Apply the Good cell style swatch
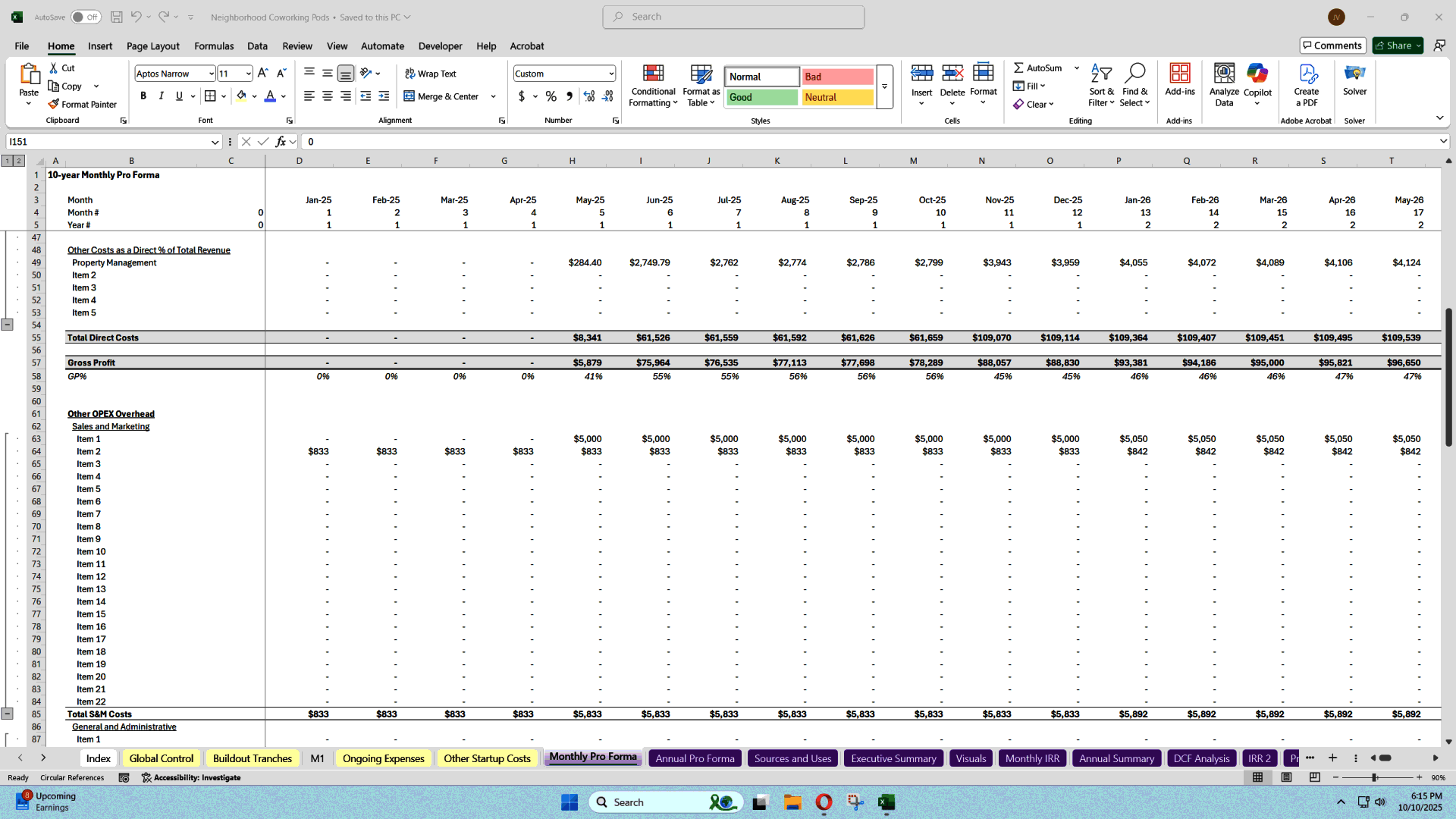The image size is (1456, 819). click(761, 97)
